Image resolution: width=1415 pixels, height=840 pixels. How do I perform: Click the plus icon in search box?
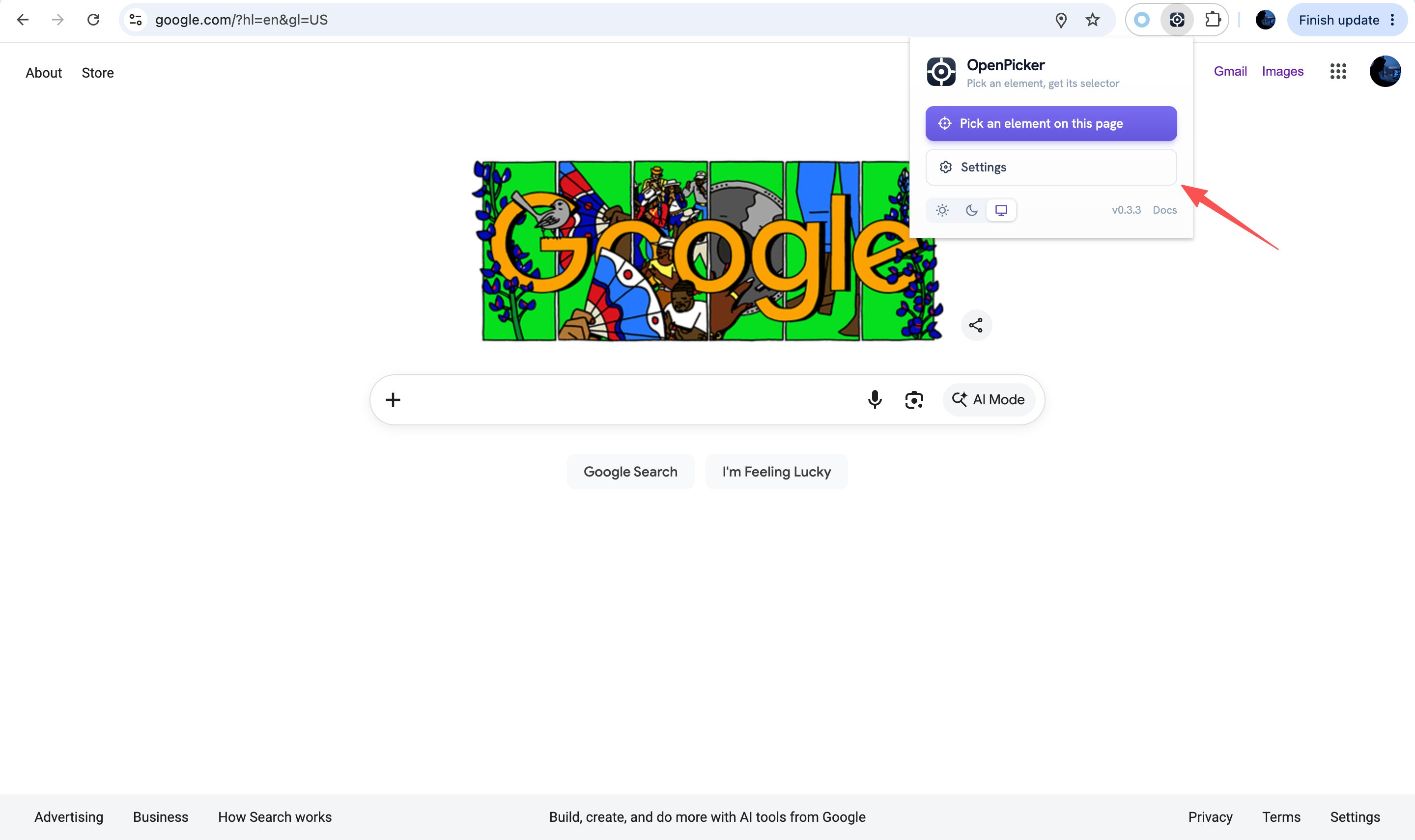(393, 400)
